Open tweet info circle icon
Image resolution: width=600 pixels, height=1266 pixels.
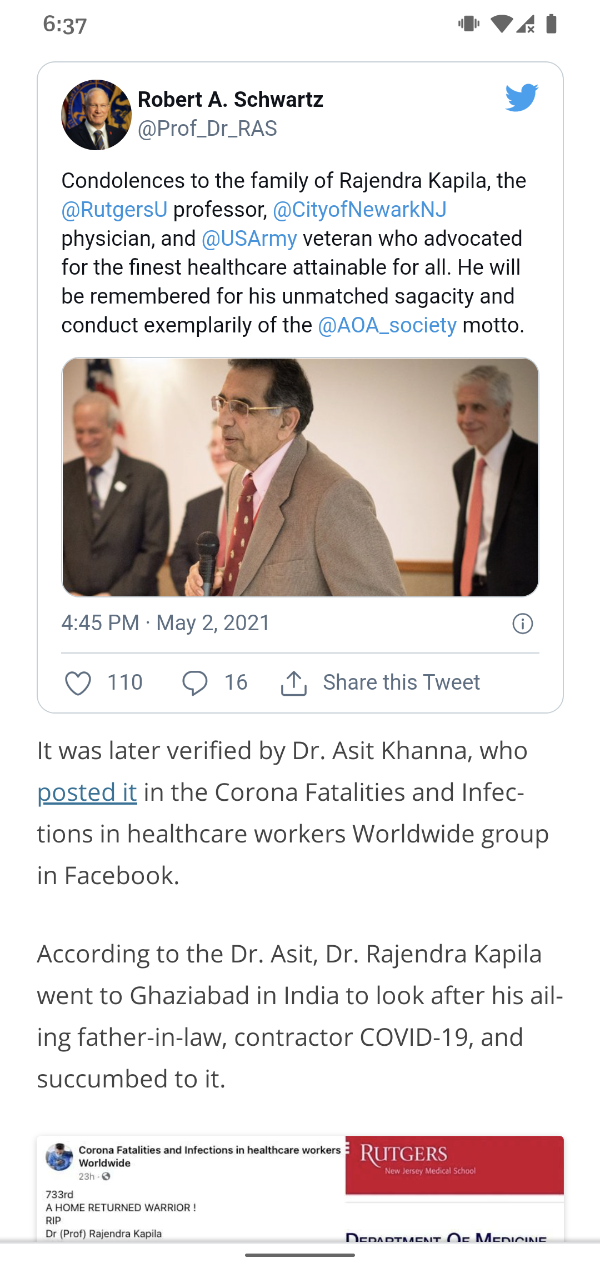click(x=522, y=624)
